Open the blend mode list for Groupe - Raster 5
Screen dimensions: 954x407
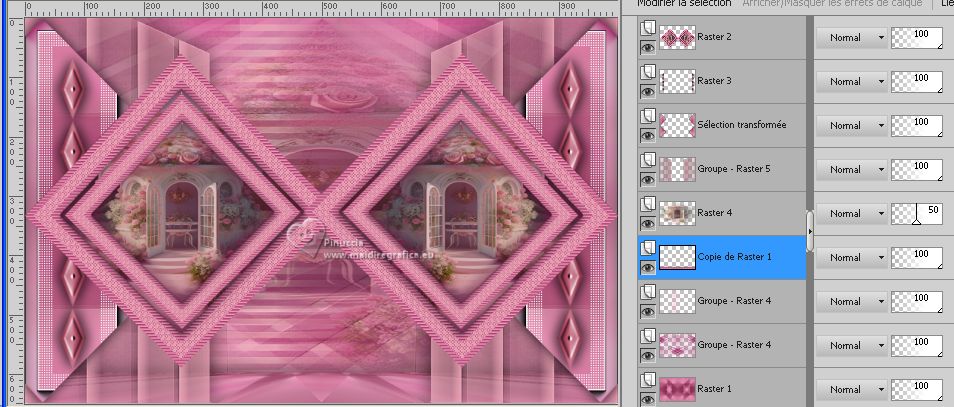coord(851,169)
